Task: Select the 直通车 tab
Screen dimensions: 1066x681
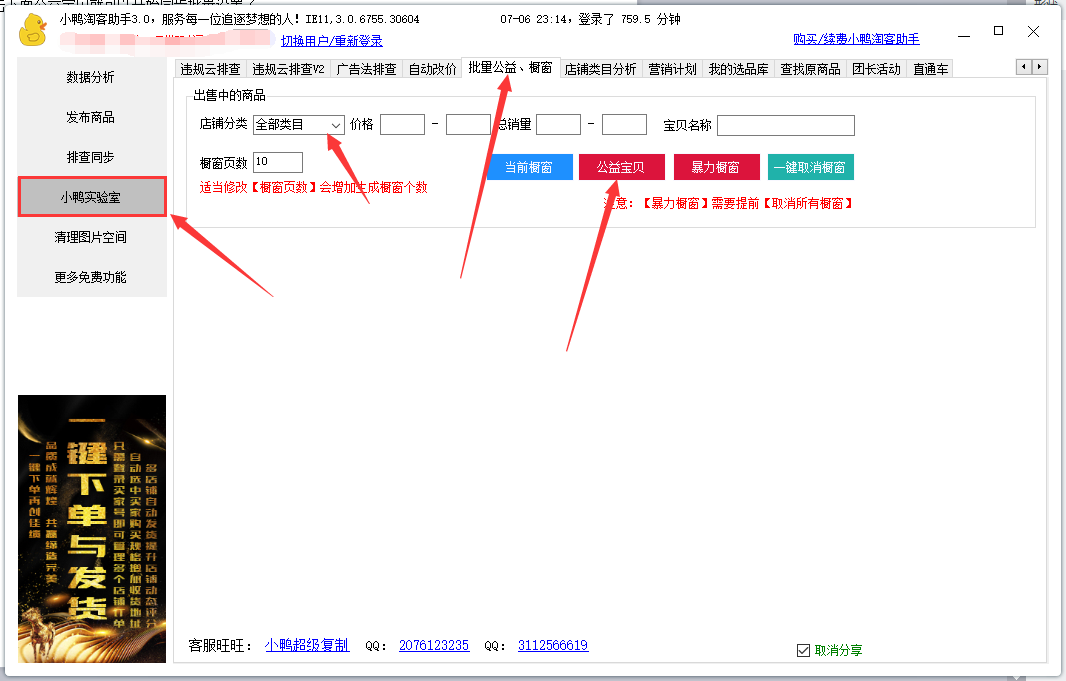Action: [x=930, y=69]
